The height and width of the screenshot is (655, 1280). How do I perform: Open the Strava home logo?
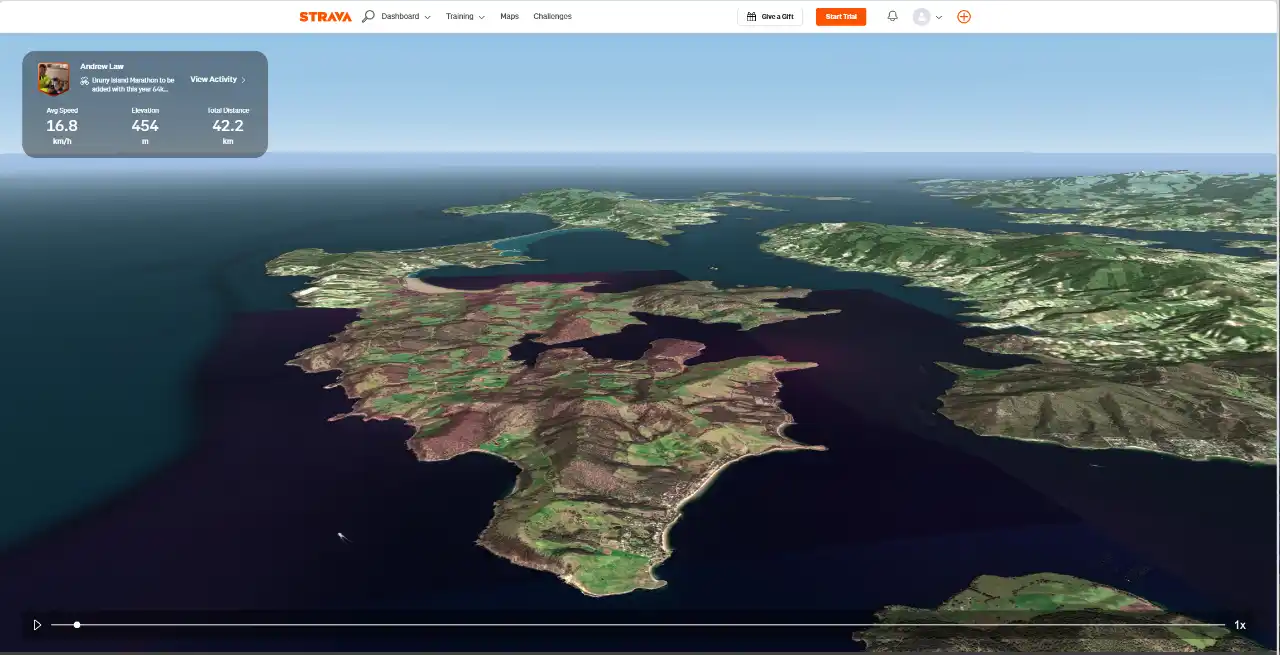325,16
